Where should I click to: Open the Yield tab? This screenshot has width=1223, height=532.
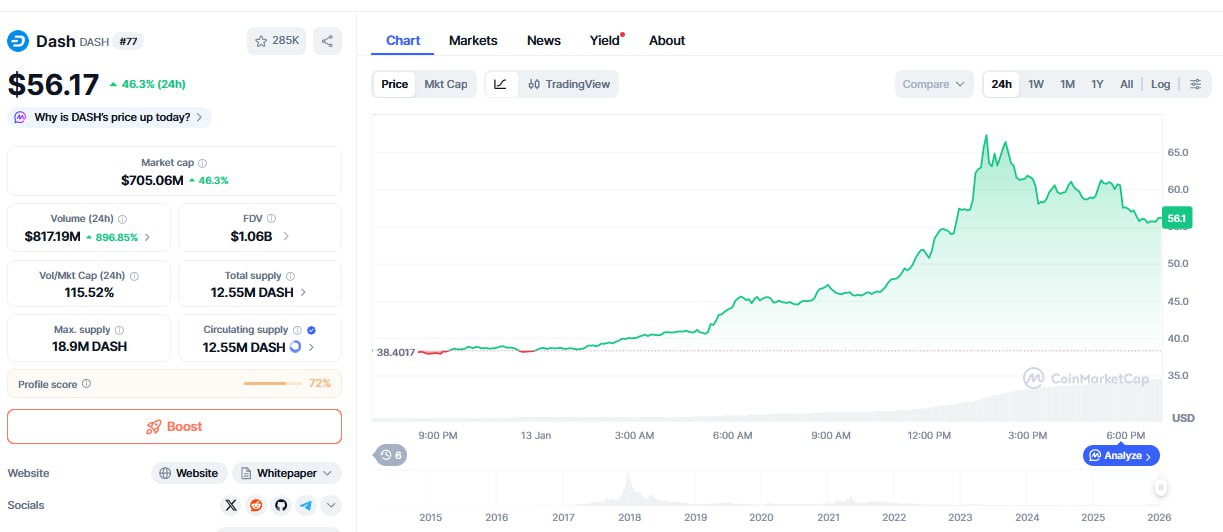coord(604,41)
